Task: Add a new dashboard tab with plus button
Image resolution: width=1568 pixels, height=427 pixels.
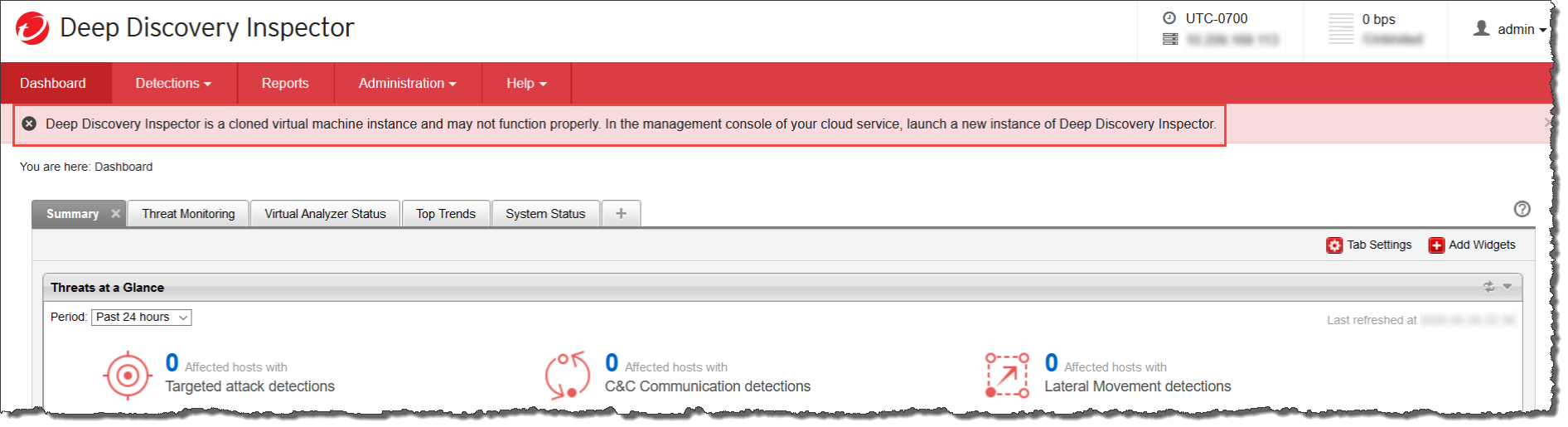Action: coord(621,214)
